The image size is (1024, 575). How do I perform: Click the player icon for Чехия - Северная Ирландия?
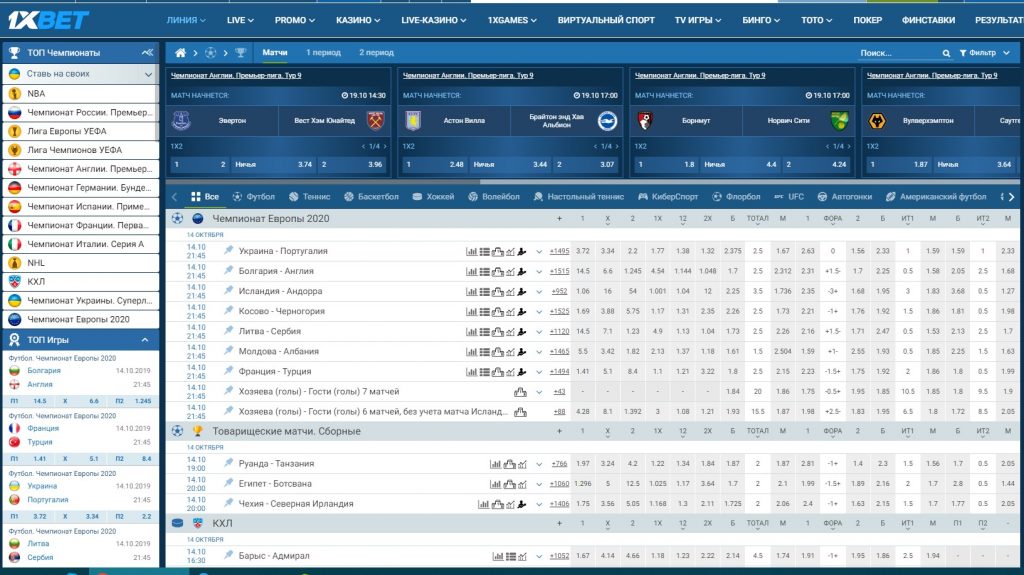pyautogui.click(x=522, y=504)
